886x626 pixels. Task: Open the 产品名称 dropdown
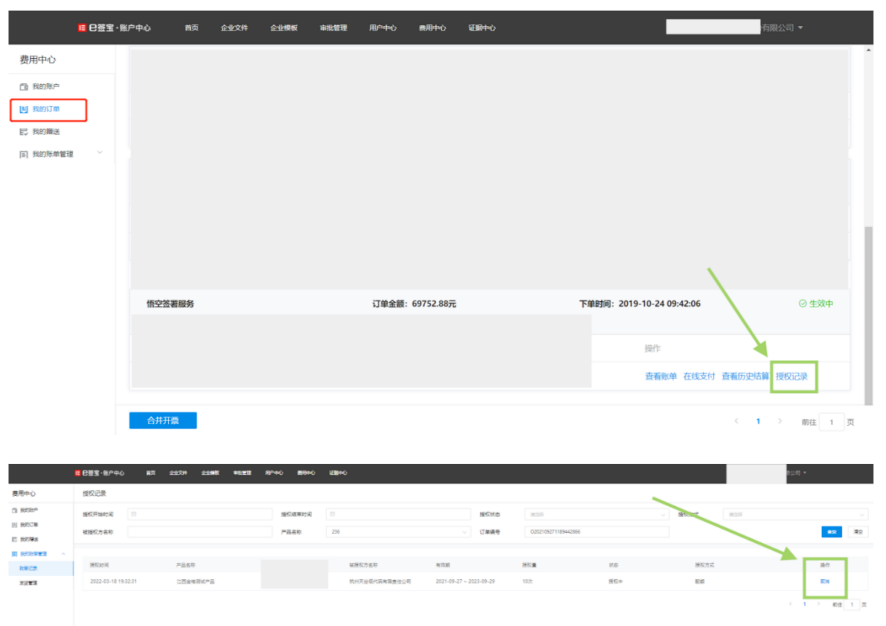(x=398, y=532)
